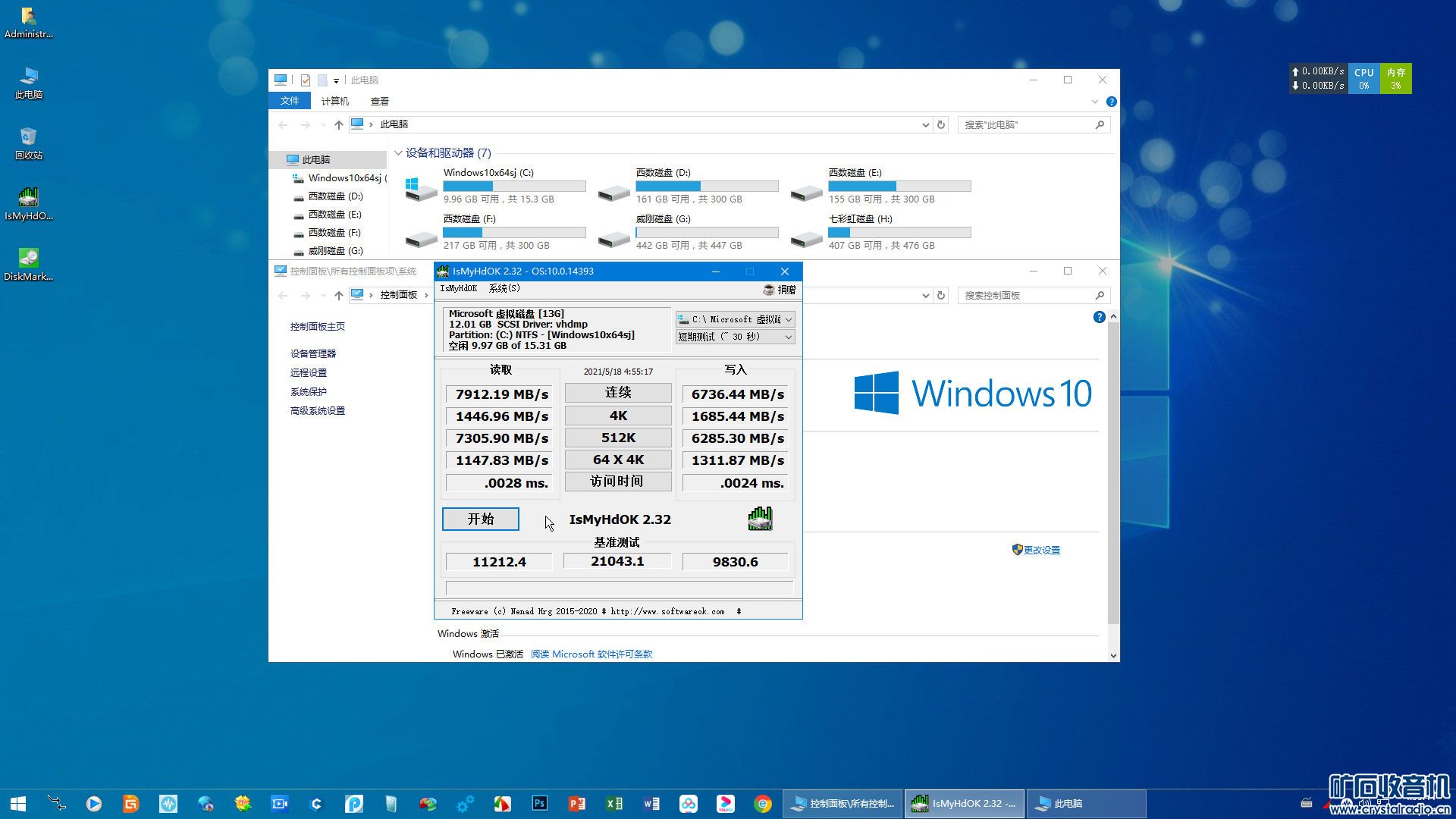1456x819 pixels.
Task: Open the 短期测试 (30 秒) test duration dropdown
Action: (x=735, y=337)
